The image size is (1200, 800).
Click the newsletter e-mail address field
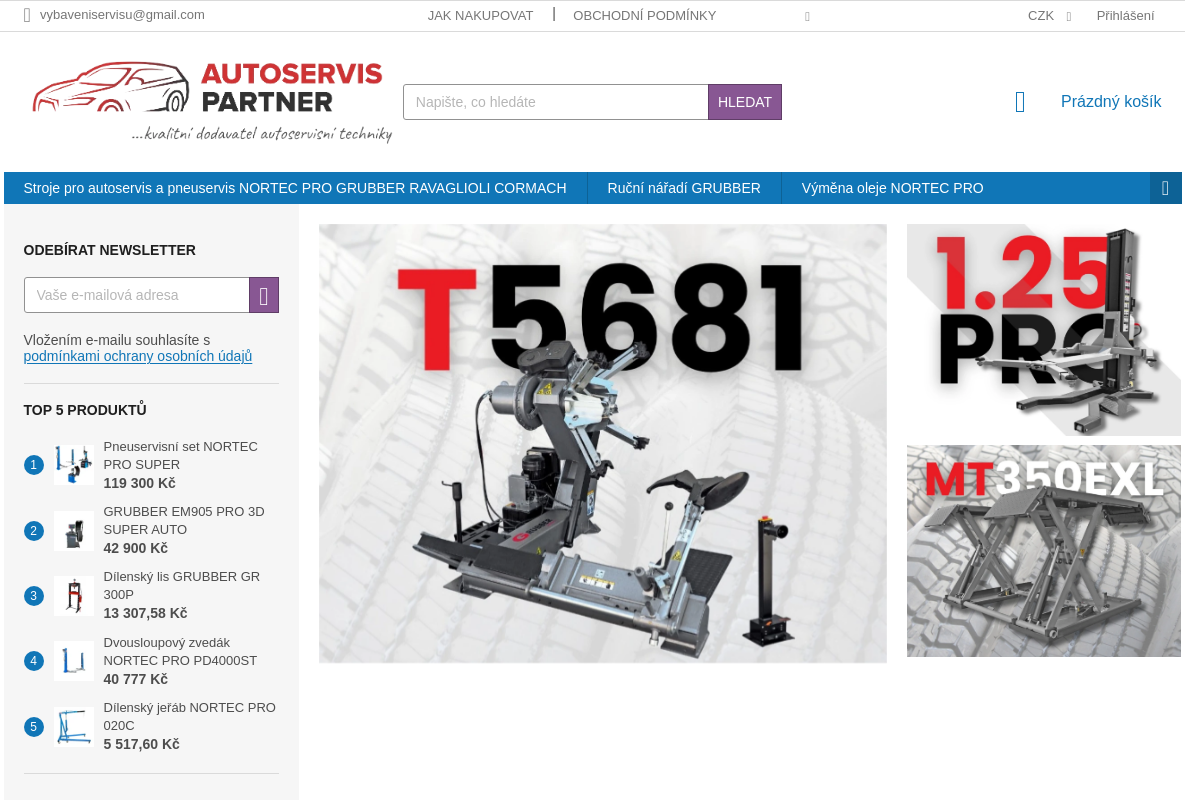pyautogui.click(x=137, y=295)
